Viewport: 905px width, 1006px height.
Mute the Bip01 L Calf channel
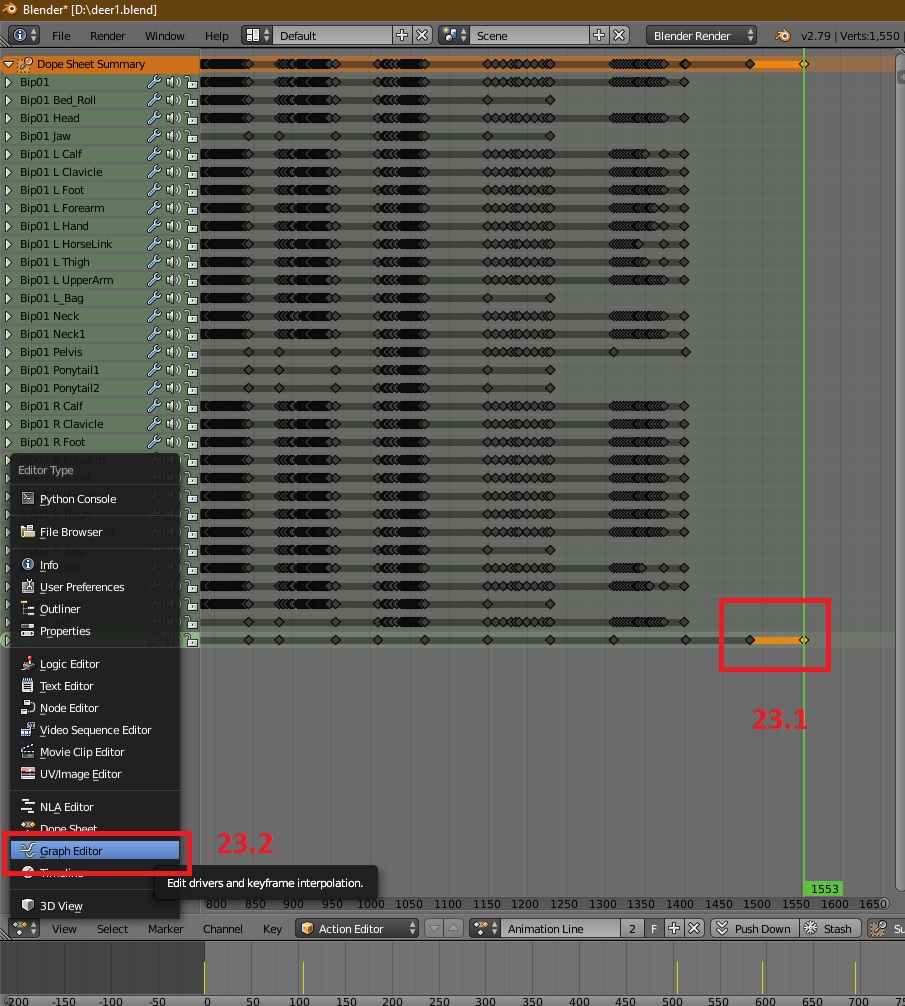(x=173, y=154)
